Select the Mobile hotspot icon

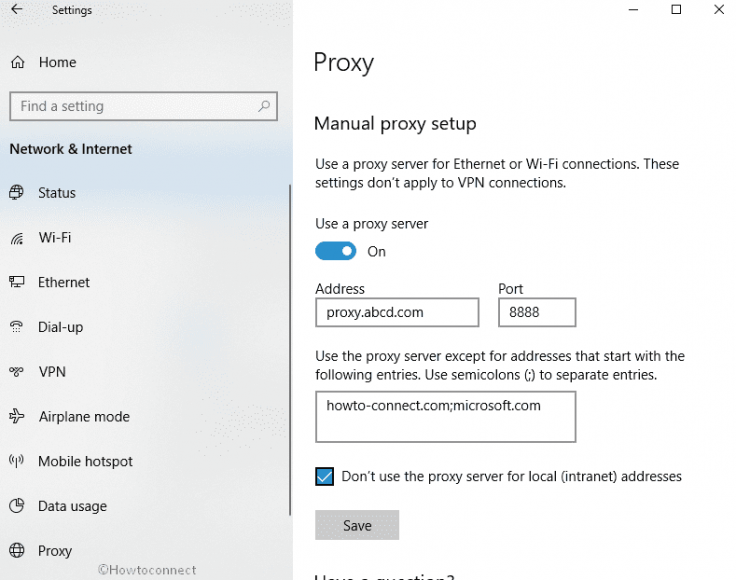tap(16, 461)
